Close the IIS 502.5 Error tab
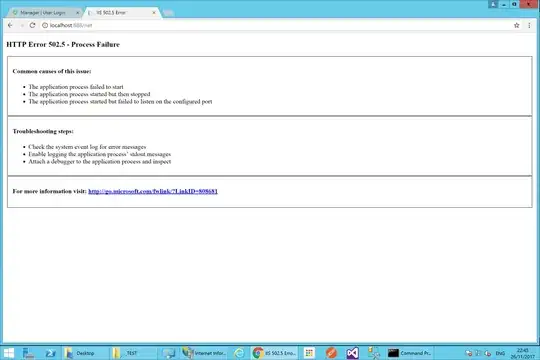Viewport: 540px width, 360px height. [154, 13]
